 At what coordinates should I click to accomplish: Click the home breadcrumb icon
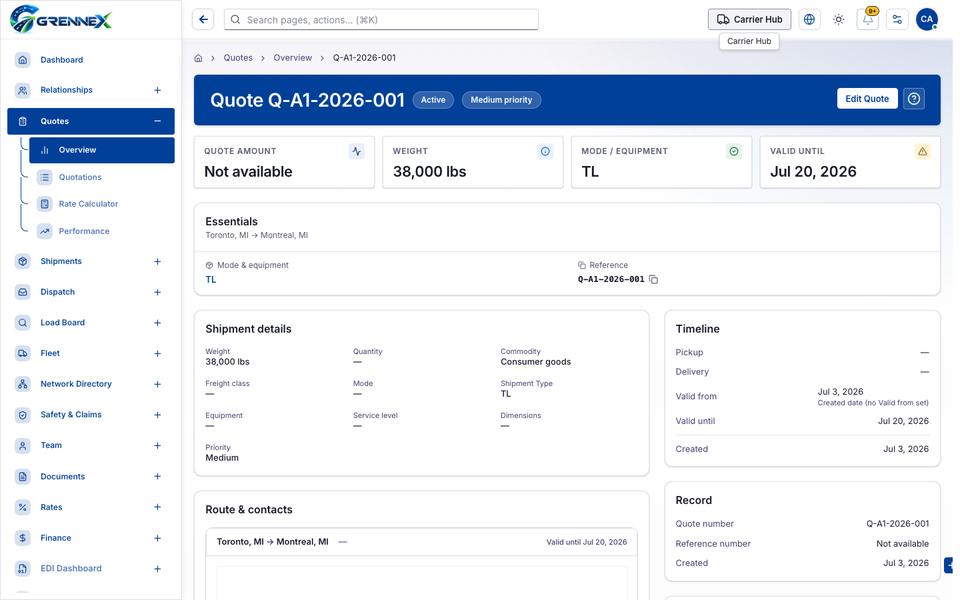pos(198,58)
